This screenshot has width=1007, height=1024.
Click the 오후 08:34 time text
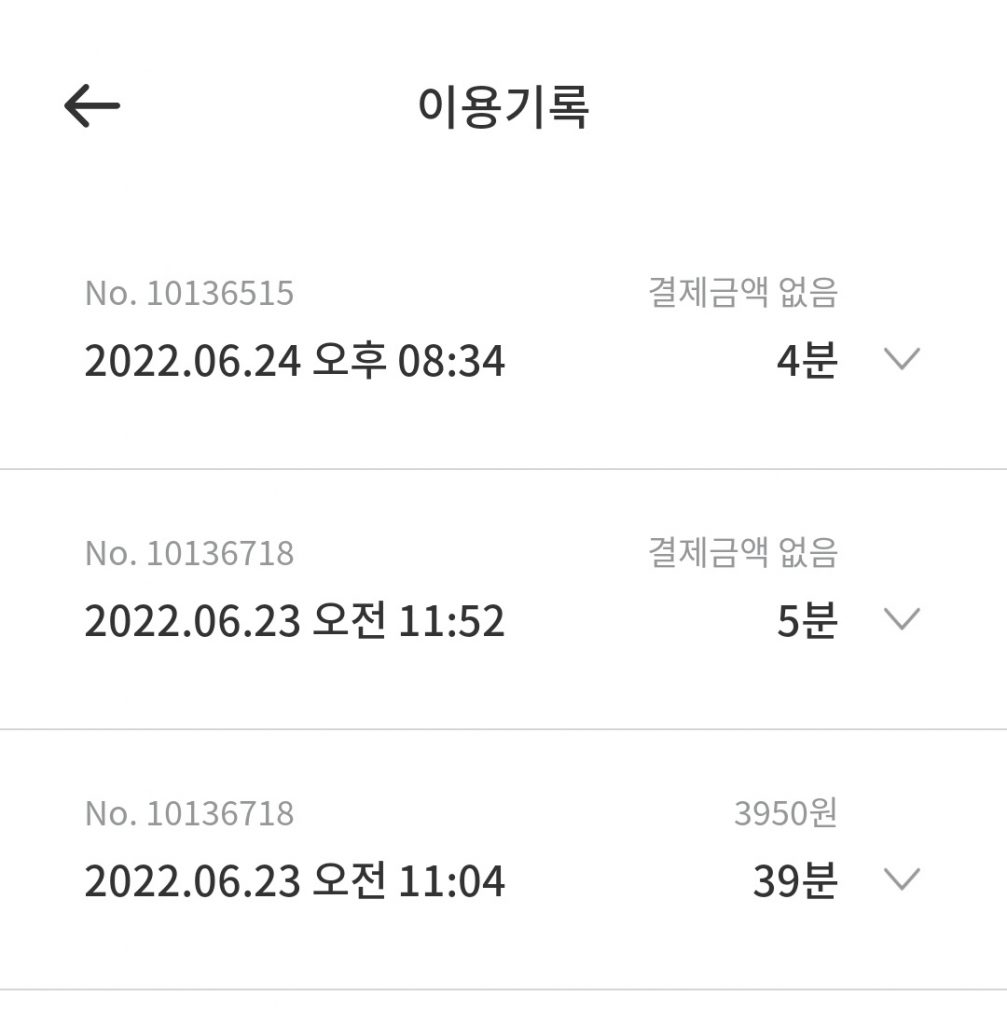click(409, 360)
